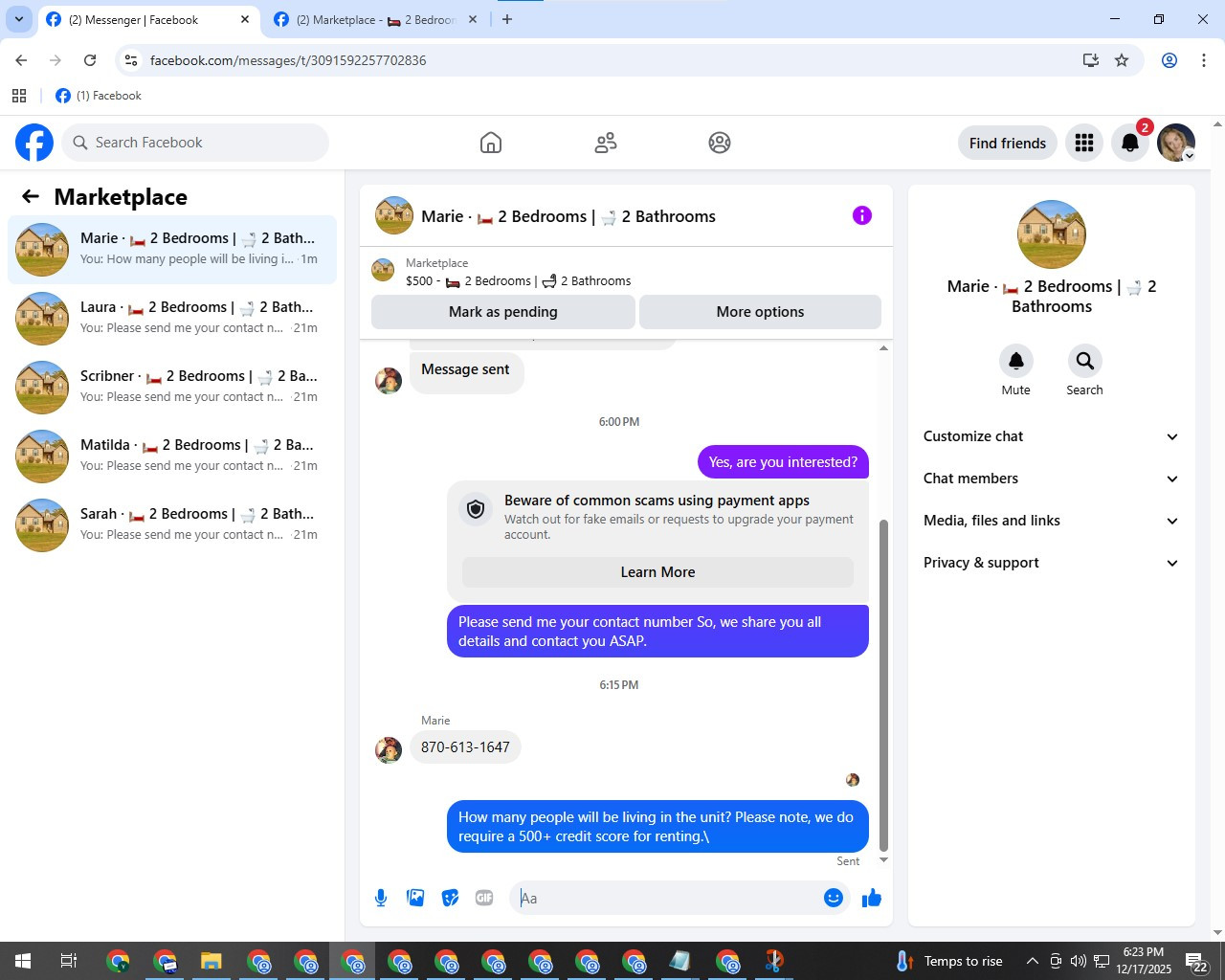Click the taskbar volume icon
Screen dimensions: 1225x980
tap(1079, 961)
